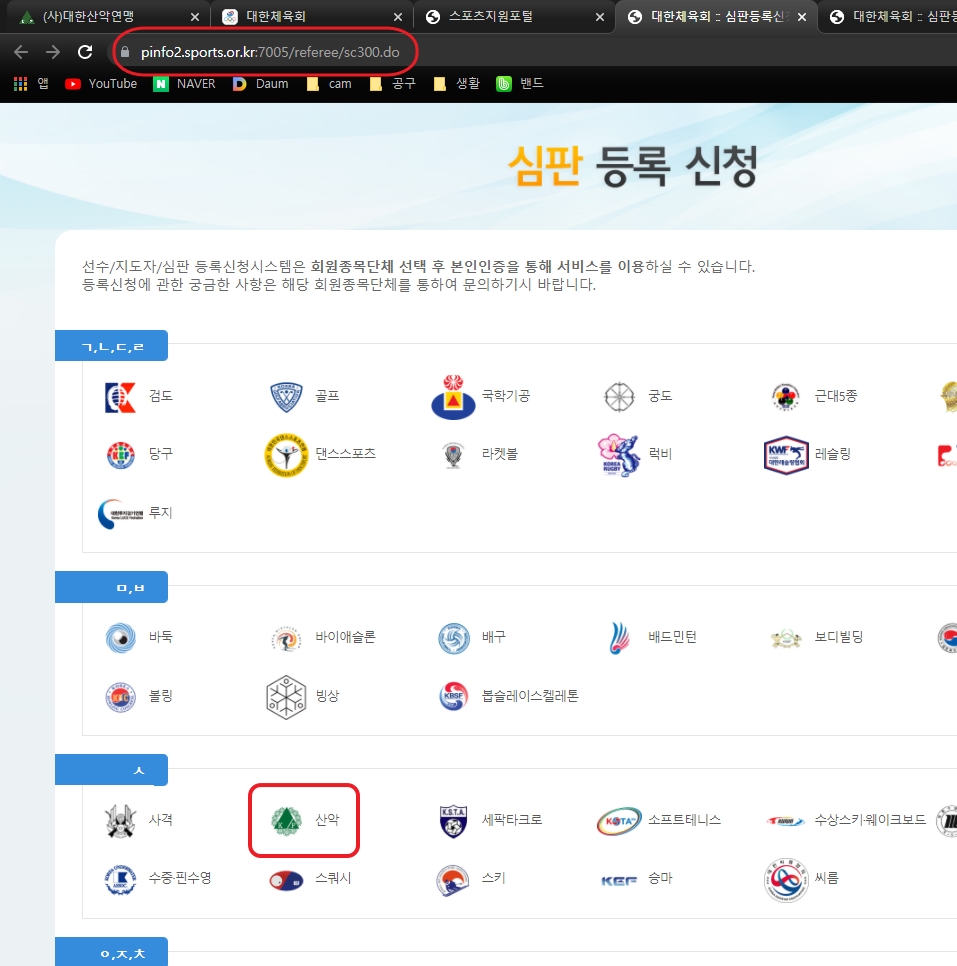957x966 pixels.
Task: Select the 보디빌딩 logo icon
Action: pyautogui.click(x=786, y=638)
